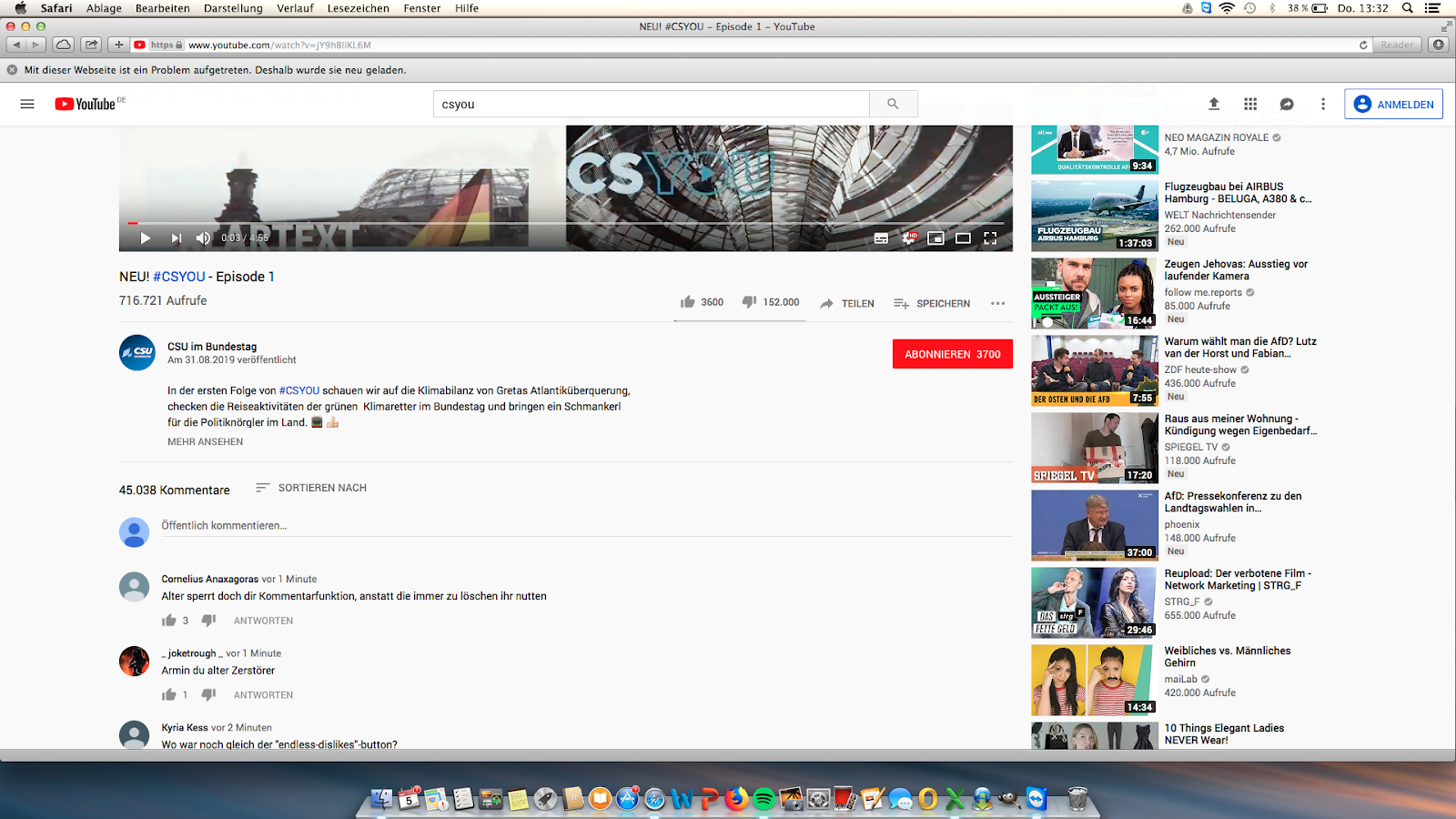Viewport: 1456px width, 819px height.
Task: Open the Fenster menu
Action: [x=421, y=8]
